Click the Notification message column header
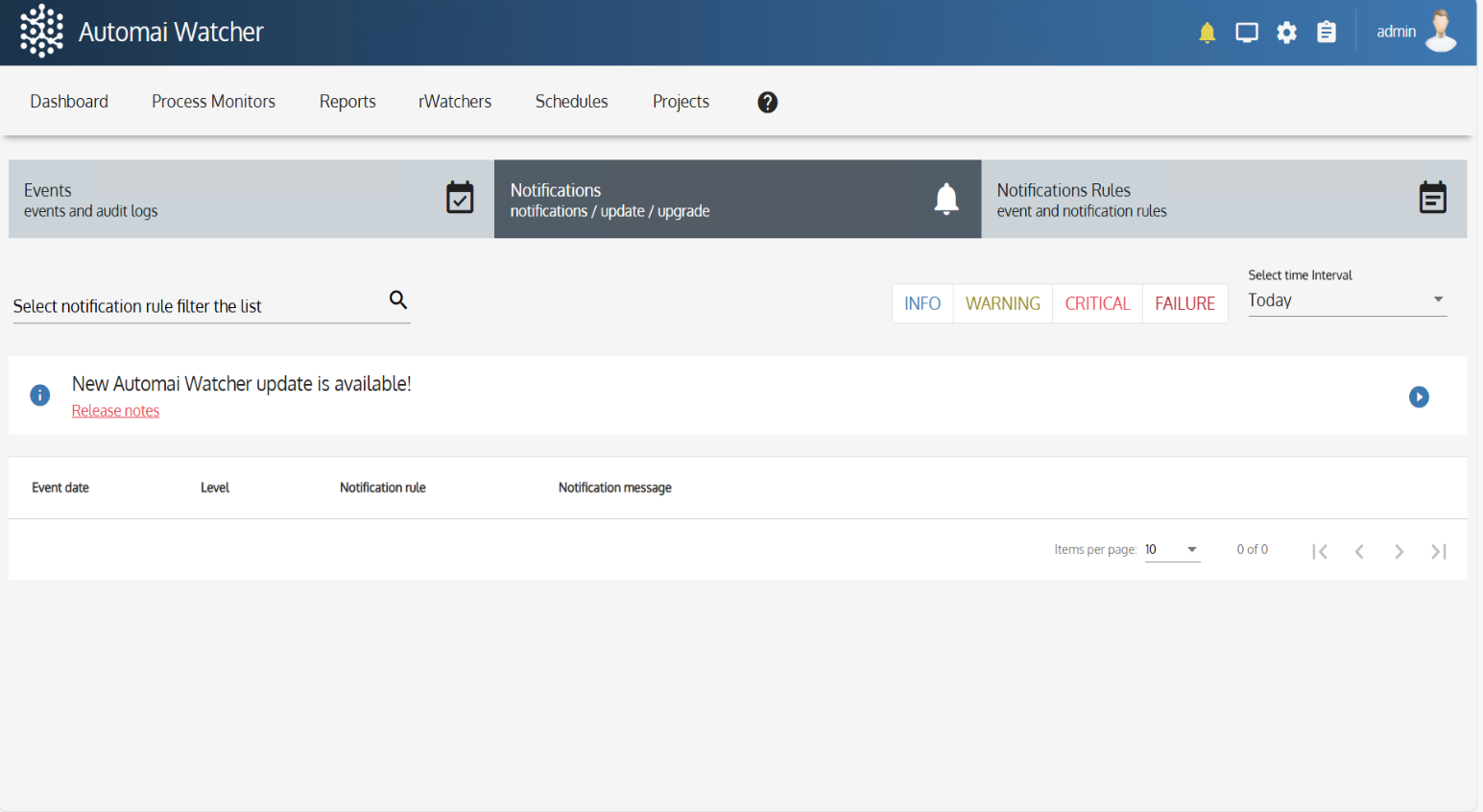 615,488
